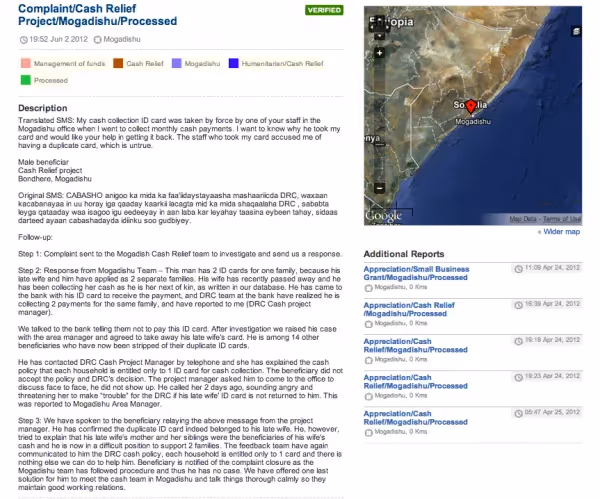Open the Apr 25, 2012 Appreciation report
The image size is (600, 499).
coord(416,418)
